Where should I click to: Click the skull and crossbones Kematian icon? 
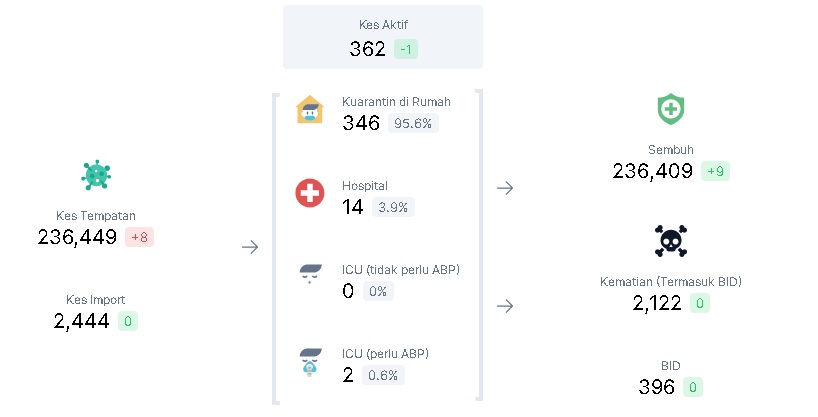pyautogui.click(x=670, y=241)
